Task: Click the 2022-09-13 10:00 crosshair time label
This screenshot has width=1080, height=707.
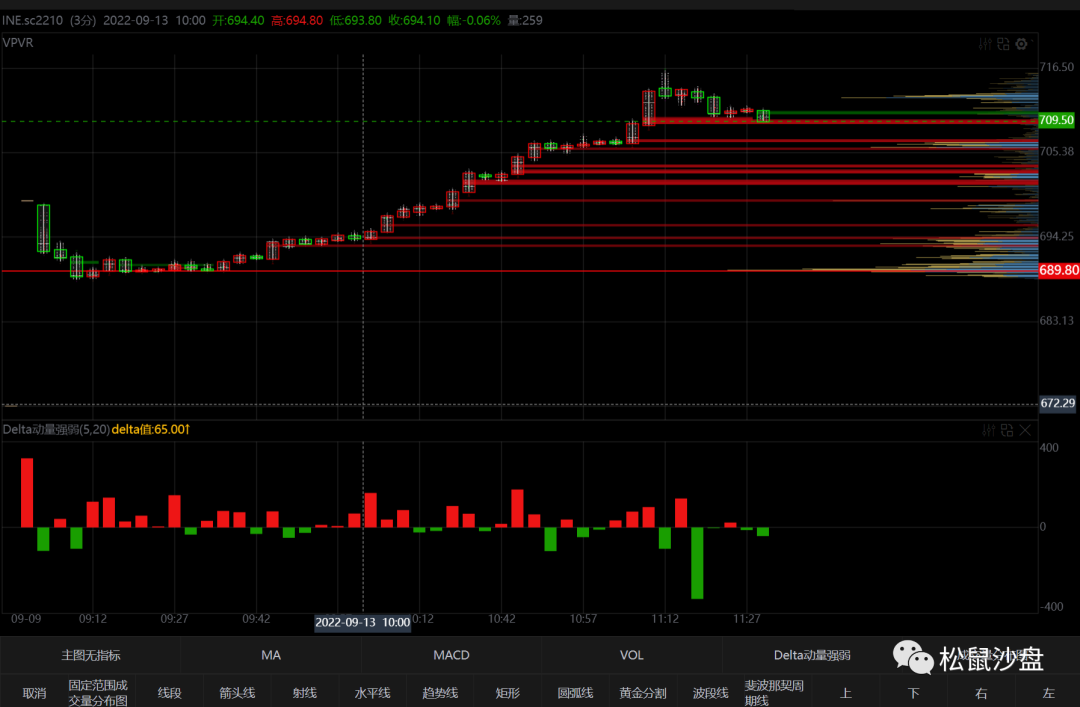Action: (363, 622)
